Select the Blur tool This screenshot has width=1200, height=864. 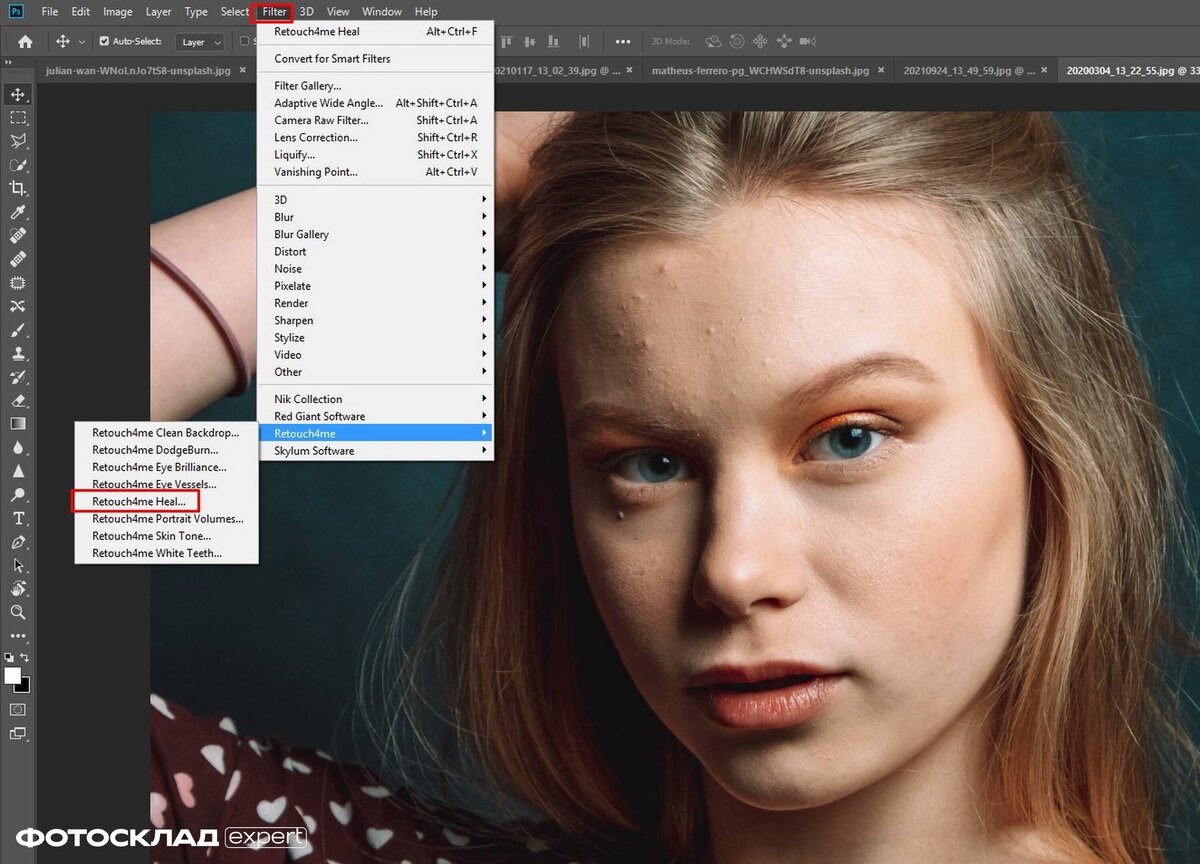point(18,447)
